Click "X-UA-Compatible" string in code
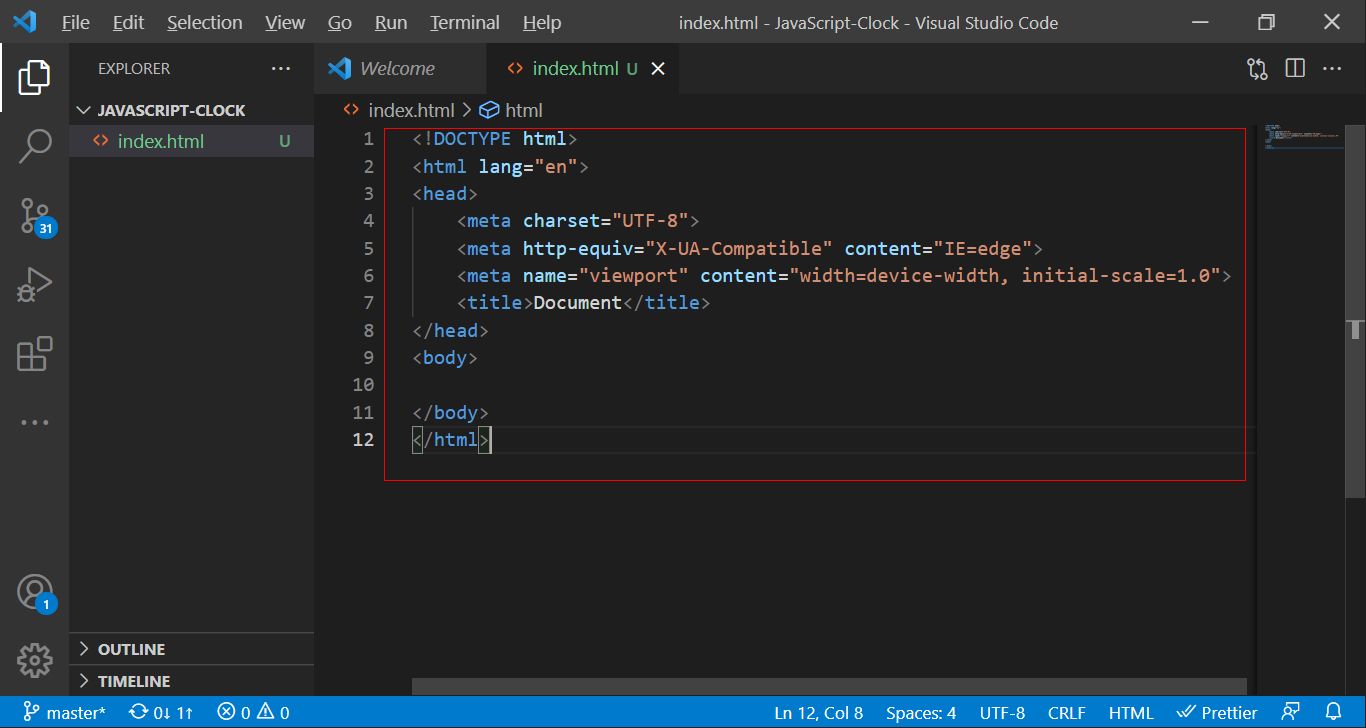Image resolution: width=1366 pixels, height=728 pixels. point(738,248)
